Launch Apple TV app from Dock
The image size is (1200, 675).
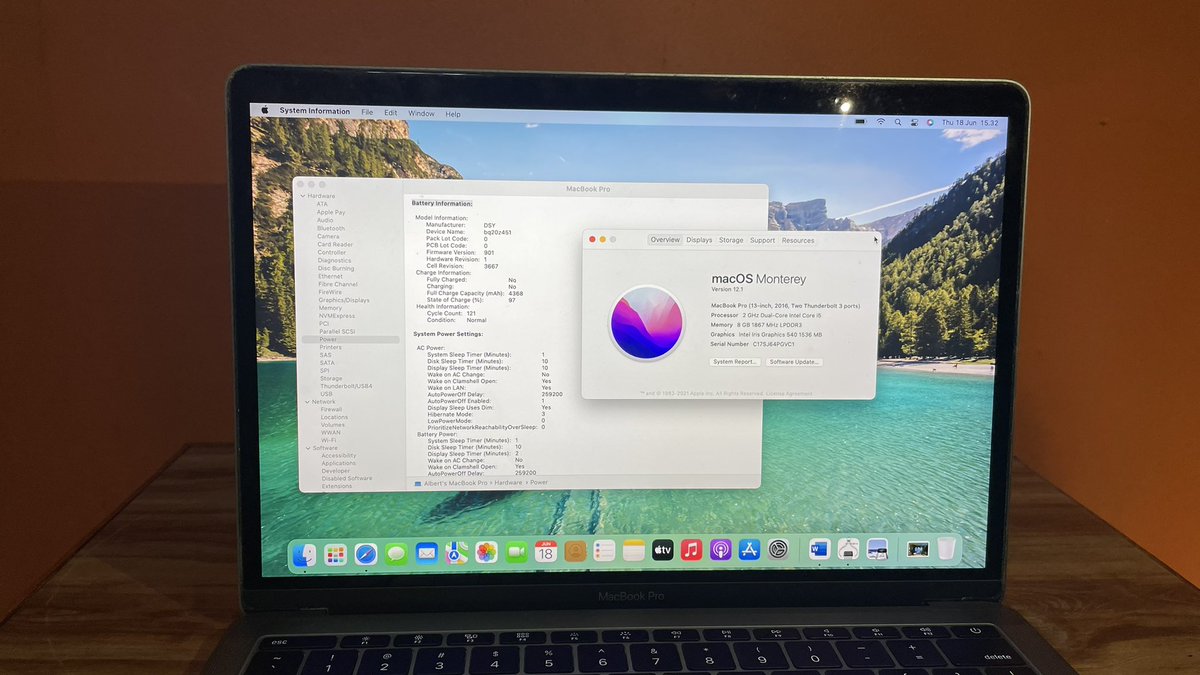coord(662,550)
